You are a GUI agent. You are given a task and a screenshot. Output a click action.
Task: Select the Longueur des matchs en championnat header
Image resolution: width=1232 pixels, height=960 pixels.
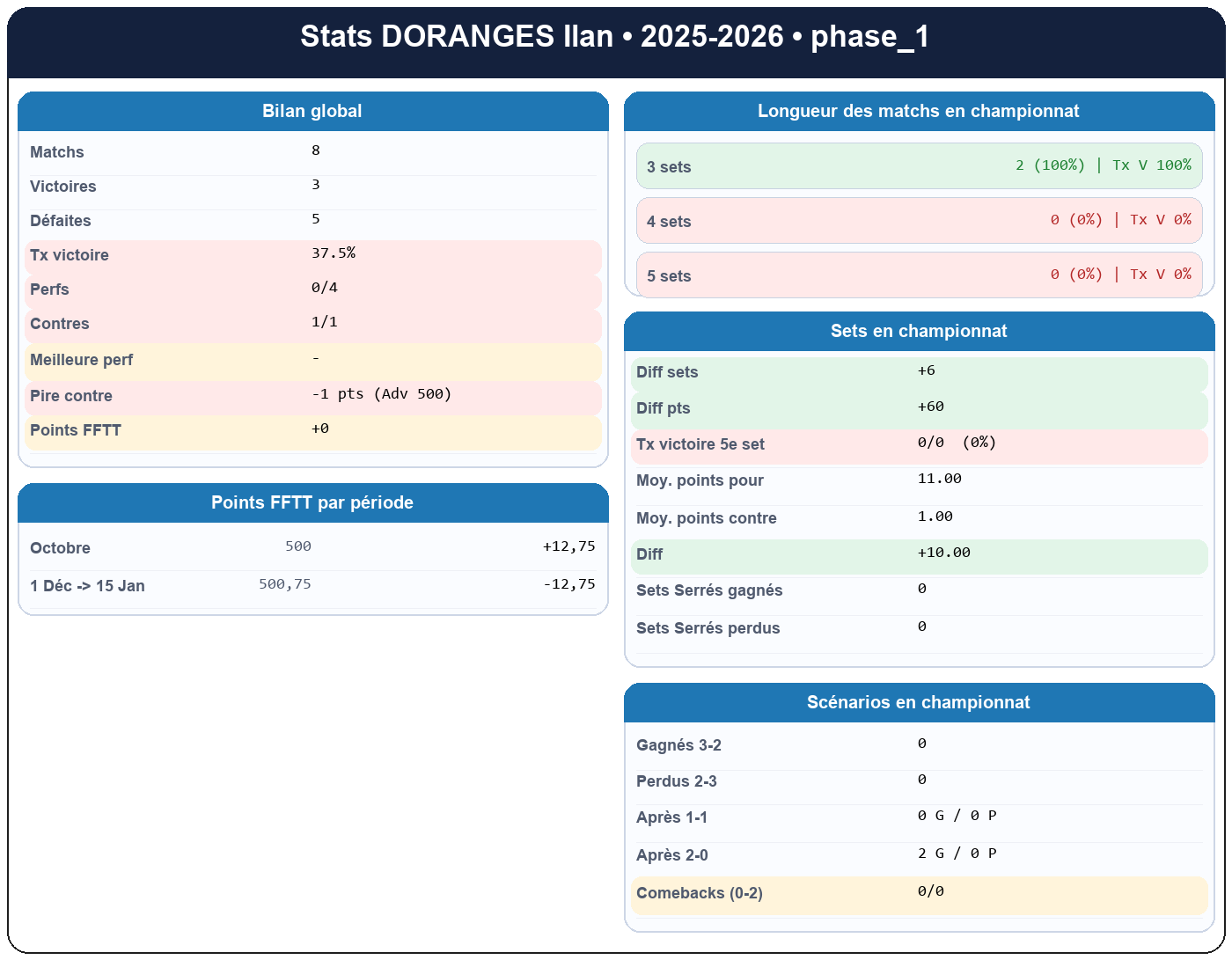point(919,112)
